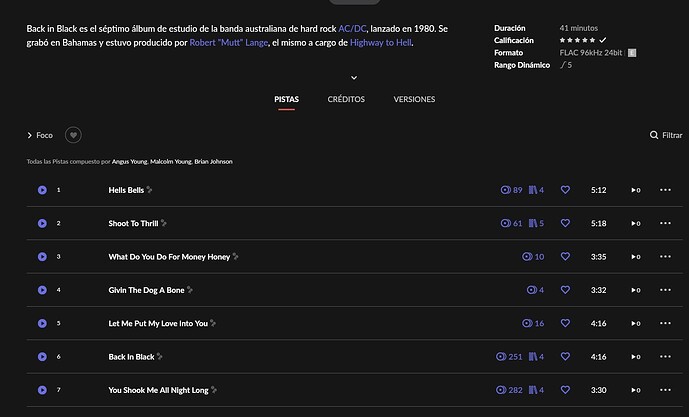
Task: Heart the Givin The Dog A Bone track
Action: tap(566, 290)
